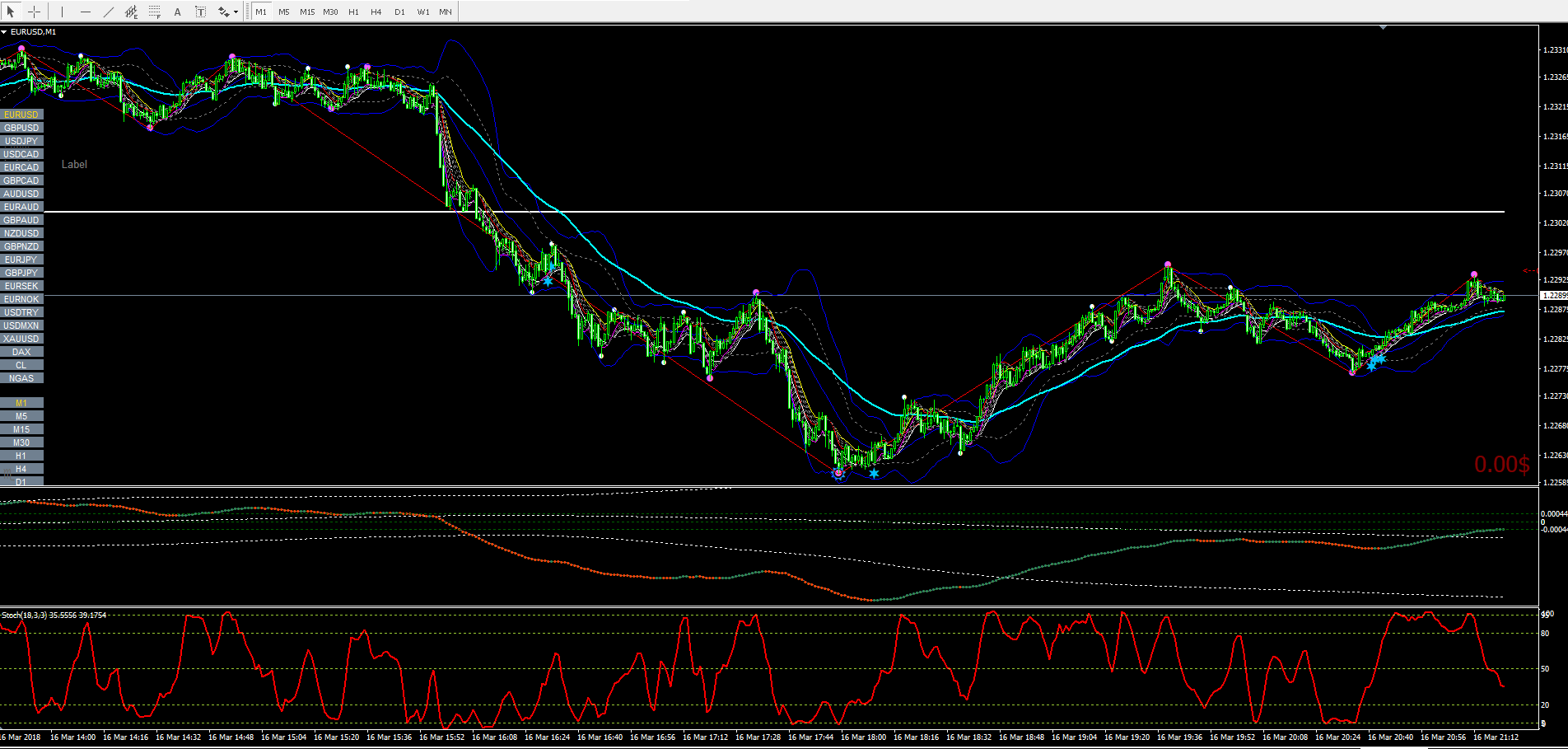Switch chart symbol to XAUUSD
The image size is (1568, 749).
pos(21,339)
